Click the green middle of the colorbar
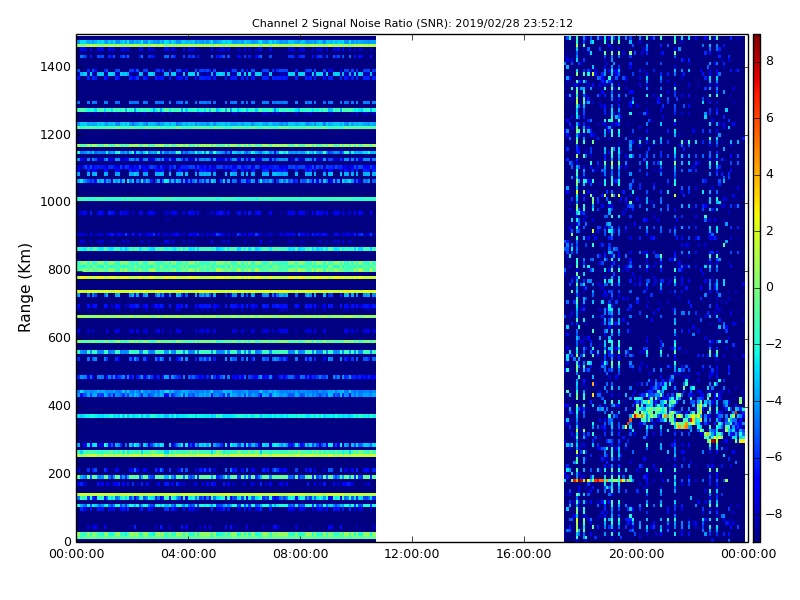 pyautogui.click(x=757, y=287)
